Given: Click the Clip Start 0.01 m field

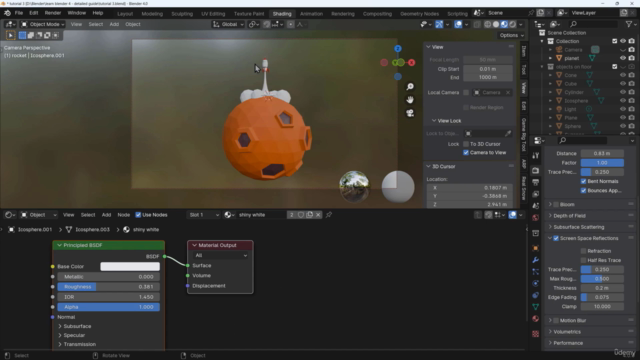Looking at the screenshot, I should [x=488, y=69].
